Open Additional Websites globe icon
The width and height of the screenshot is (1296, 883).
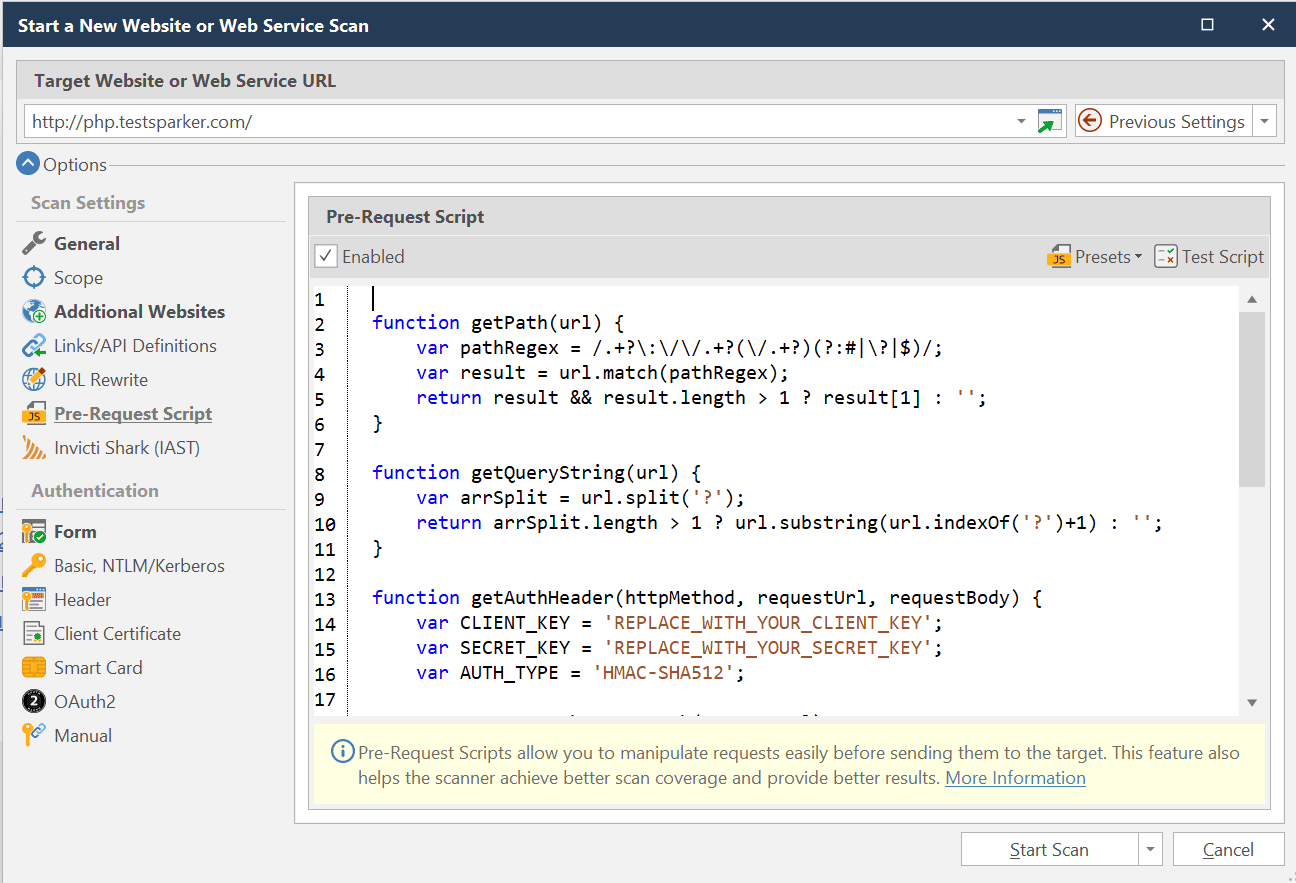click(34, 311)
